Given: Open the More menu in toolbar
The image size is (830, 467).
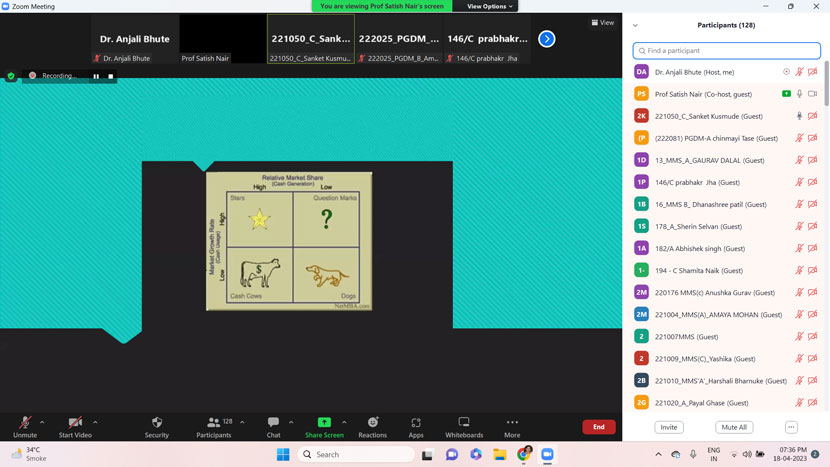Looking at the screenshot, I should [x=512, y=424].
